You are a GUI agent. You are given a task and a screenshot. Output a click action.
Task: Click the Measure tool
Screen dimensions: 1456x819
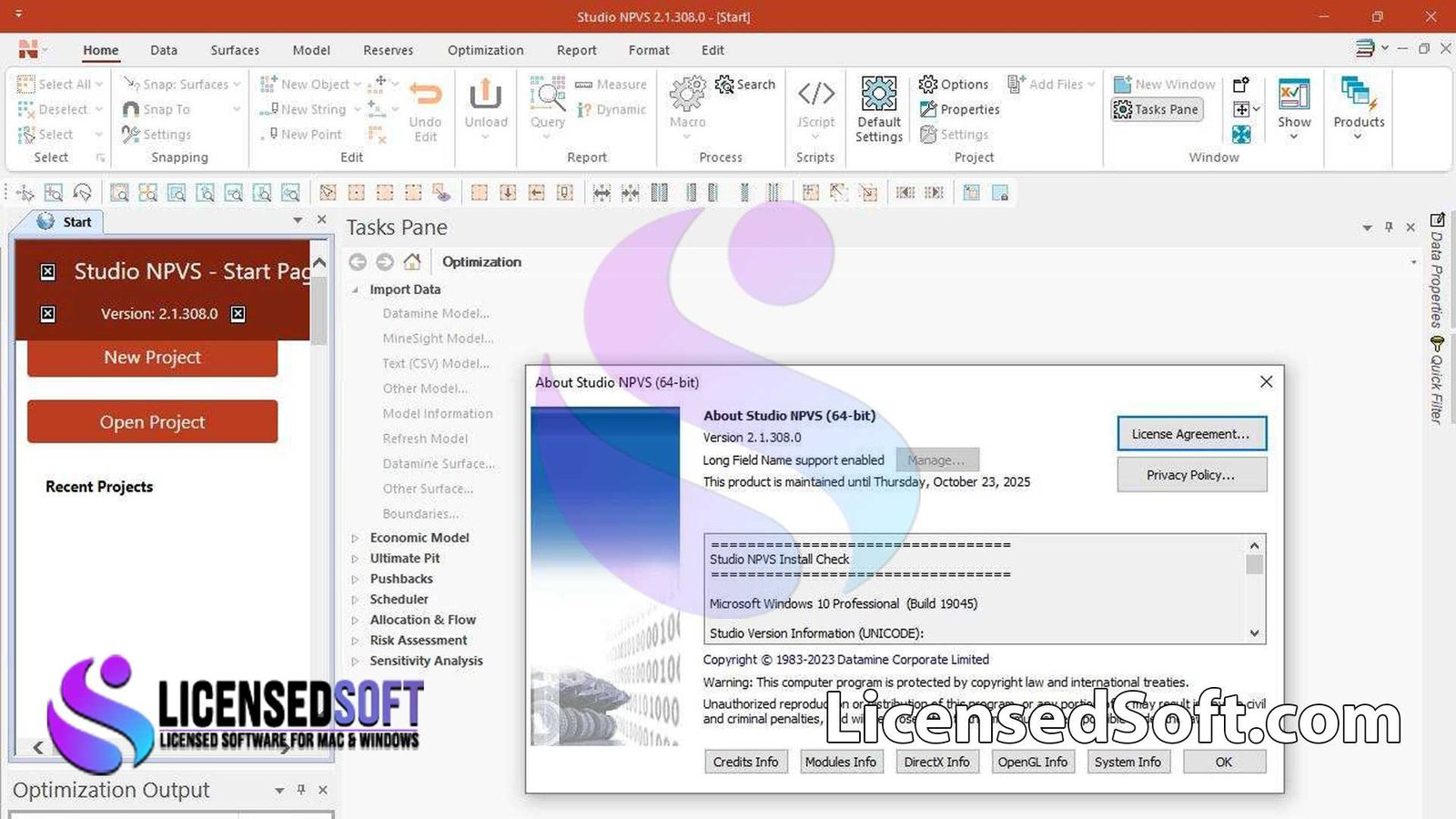coord(611,85)
